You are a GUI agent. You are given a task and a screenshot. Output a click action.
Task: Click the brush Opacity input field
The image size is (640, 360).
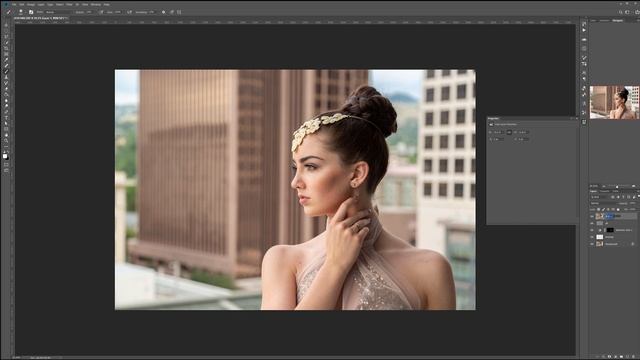[x=90, y=12]
